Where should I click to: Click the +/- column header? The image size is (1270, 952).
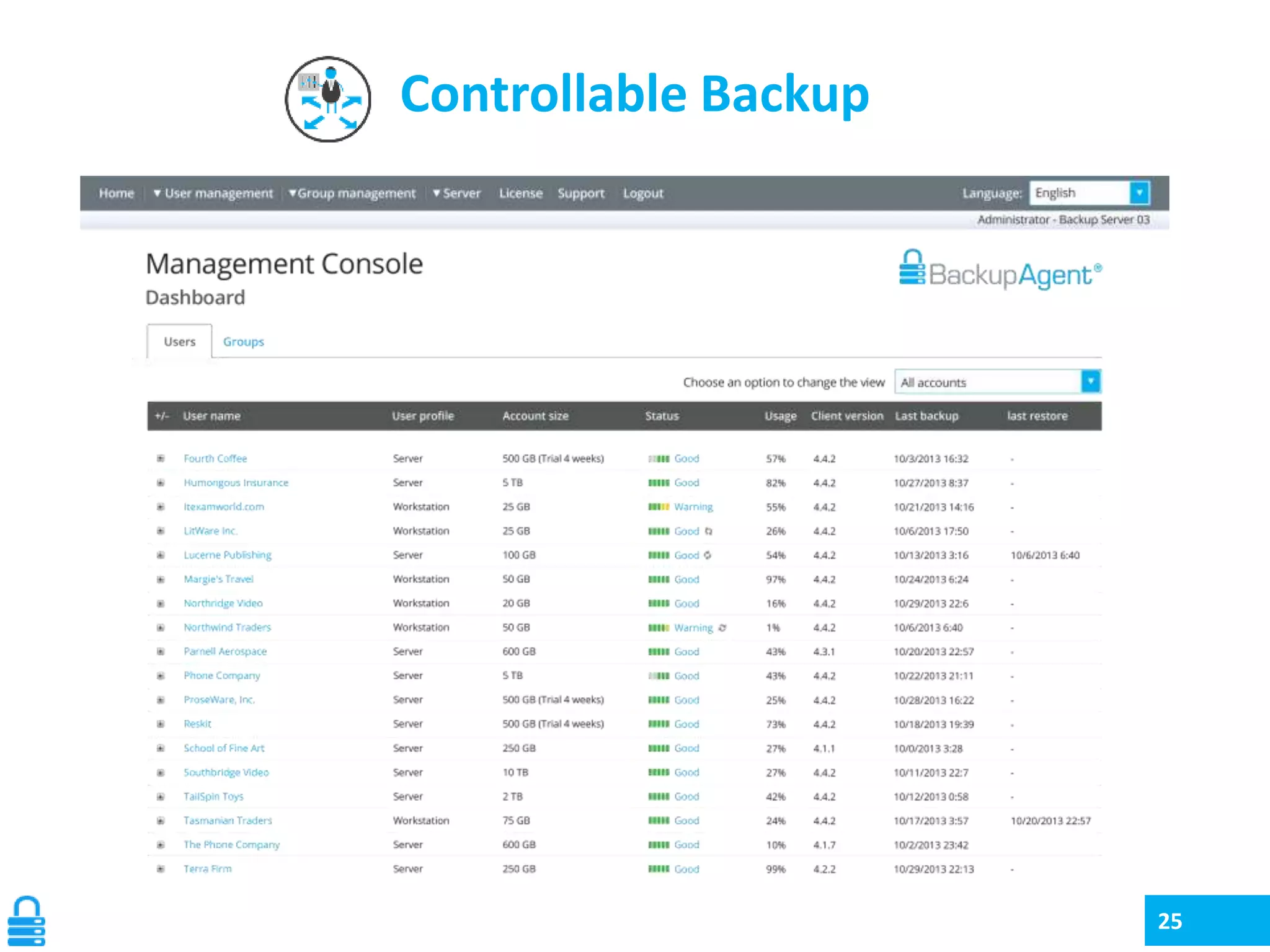(161, 416)
